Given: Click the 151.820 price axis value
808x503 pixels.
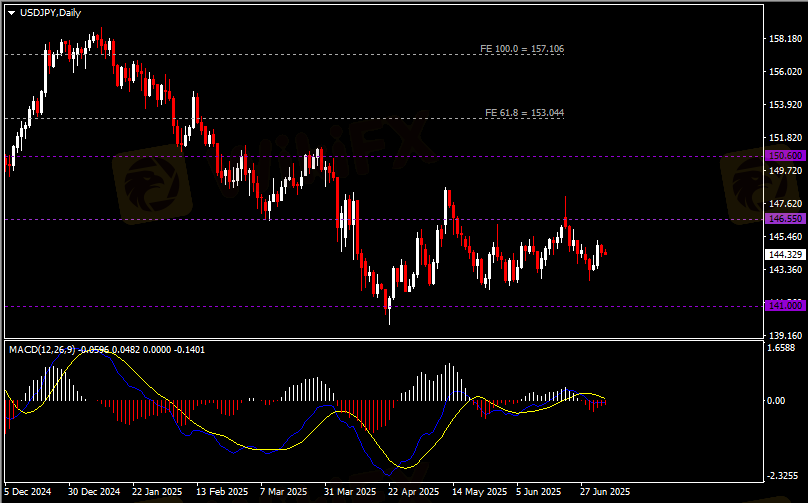Looking at the screenshot, I should coord(785,138).
